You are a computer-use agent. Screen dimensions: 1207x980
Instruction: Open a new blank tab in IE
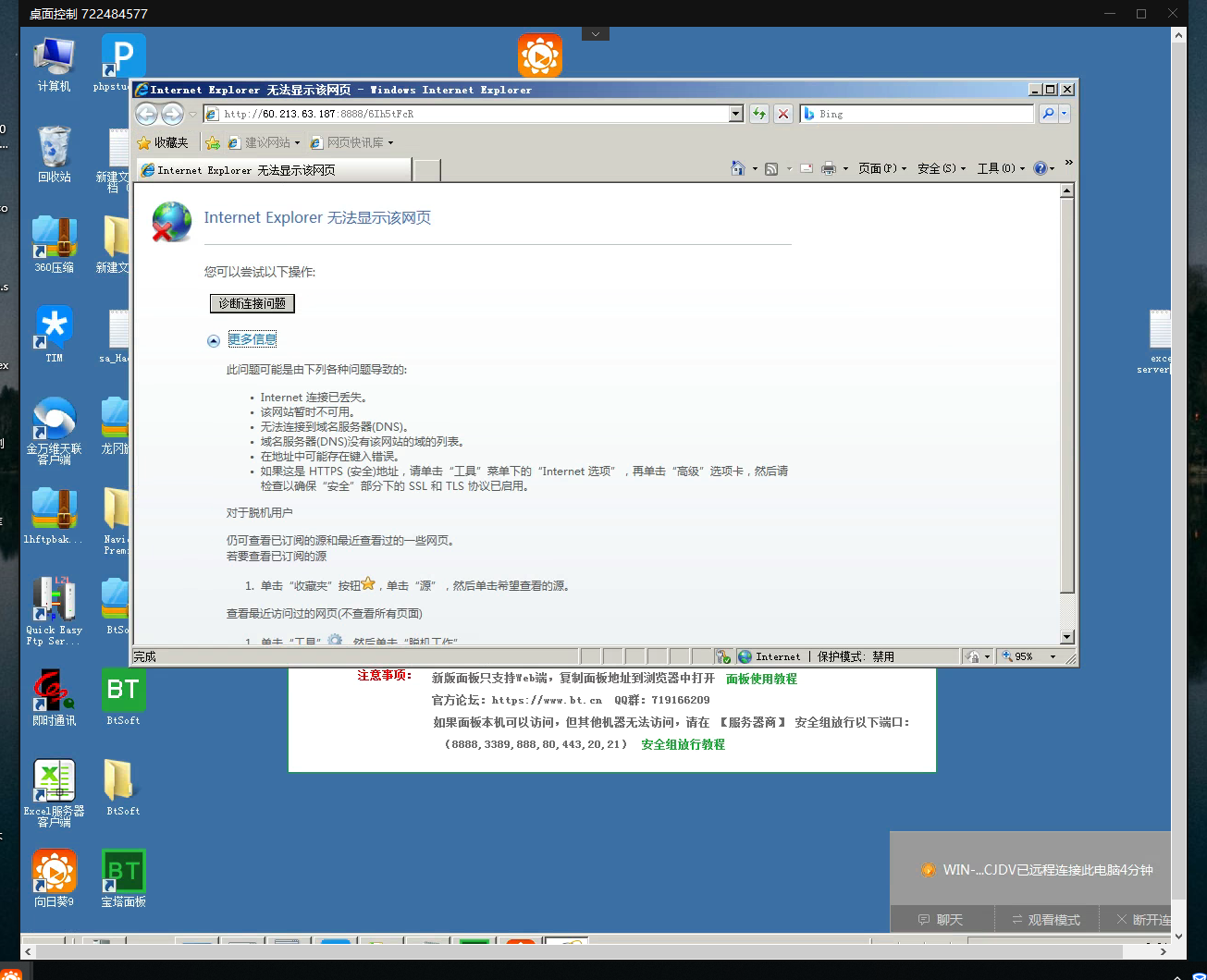tap(426, 170)
